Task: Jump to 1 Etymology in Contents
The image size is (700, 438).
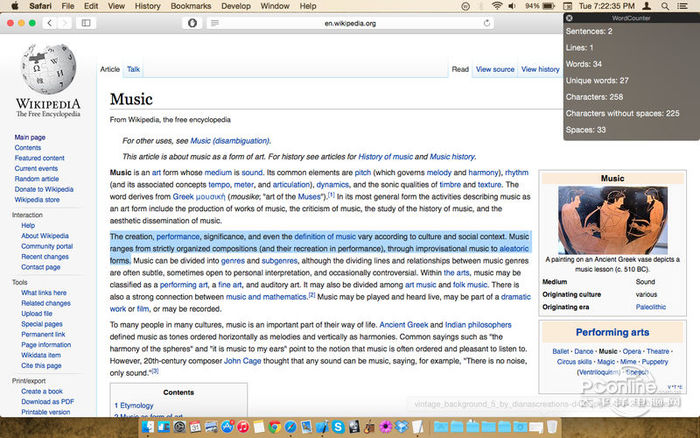Action: point(133,405)
